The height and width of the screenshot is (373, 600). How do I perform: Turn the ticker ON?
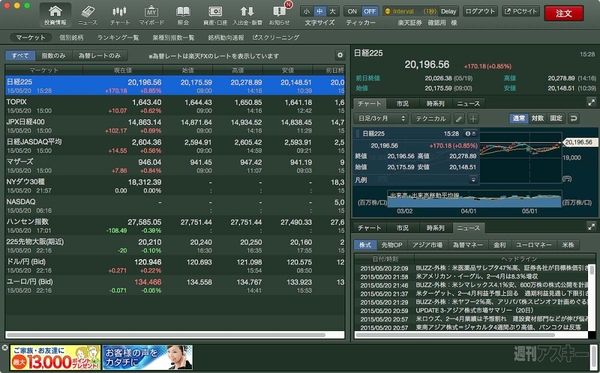(x=352, y=11)
